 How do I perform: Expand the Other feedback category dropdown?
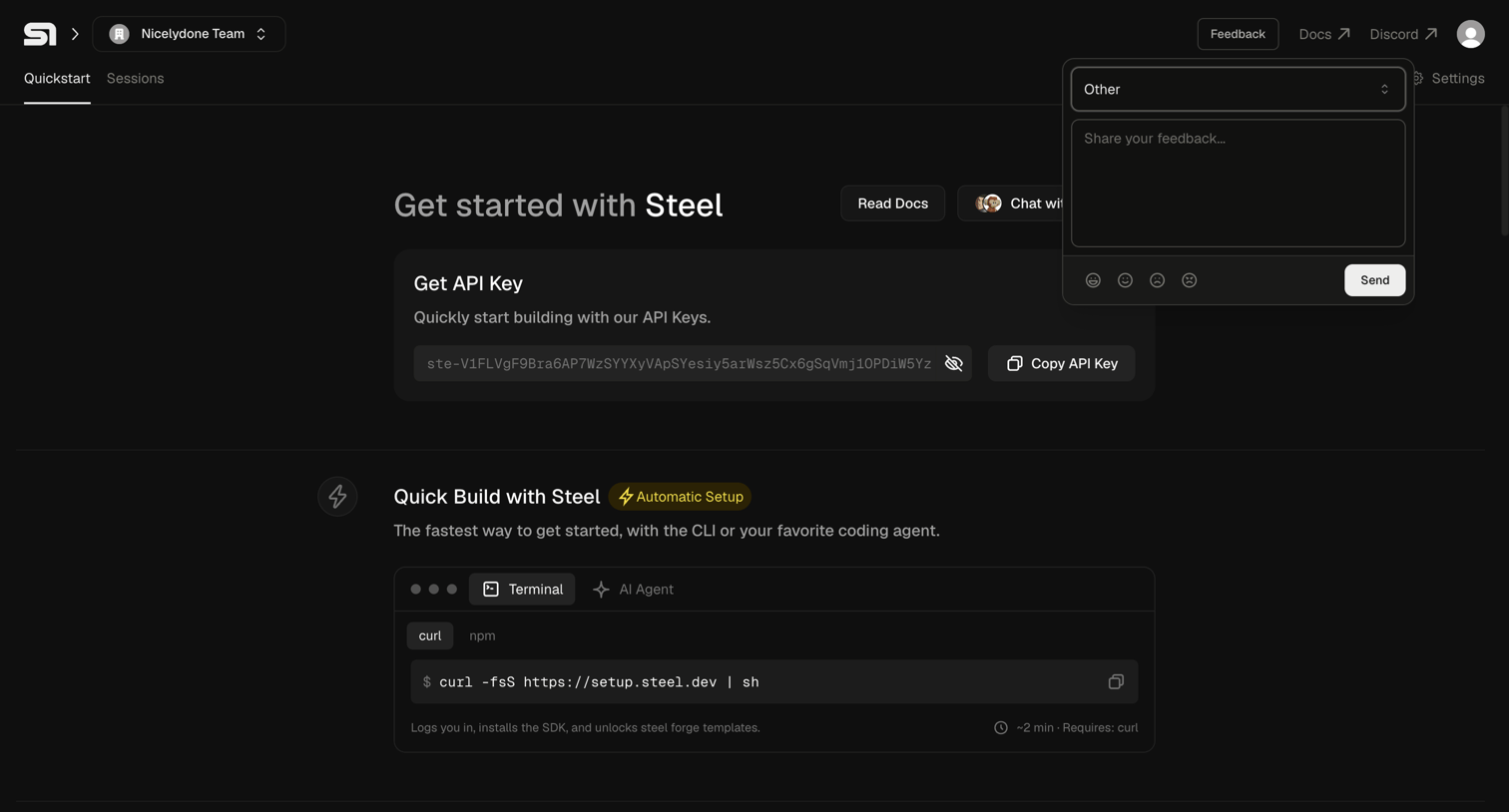[x=1238, y=90]
